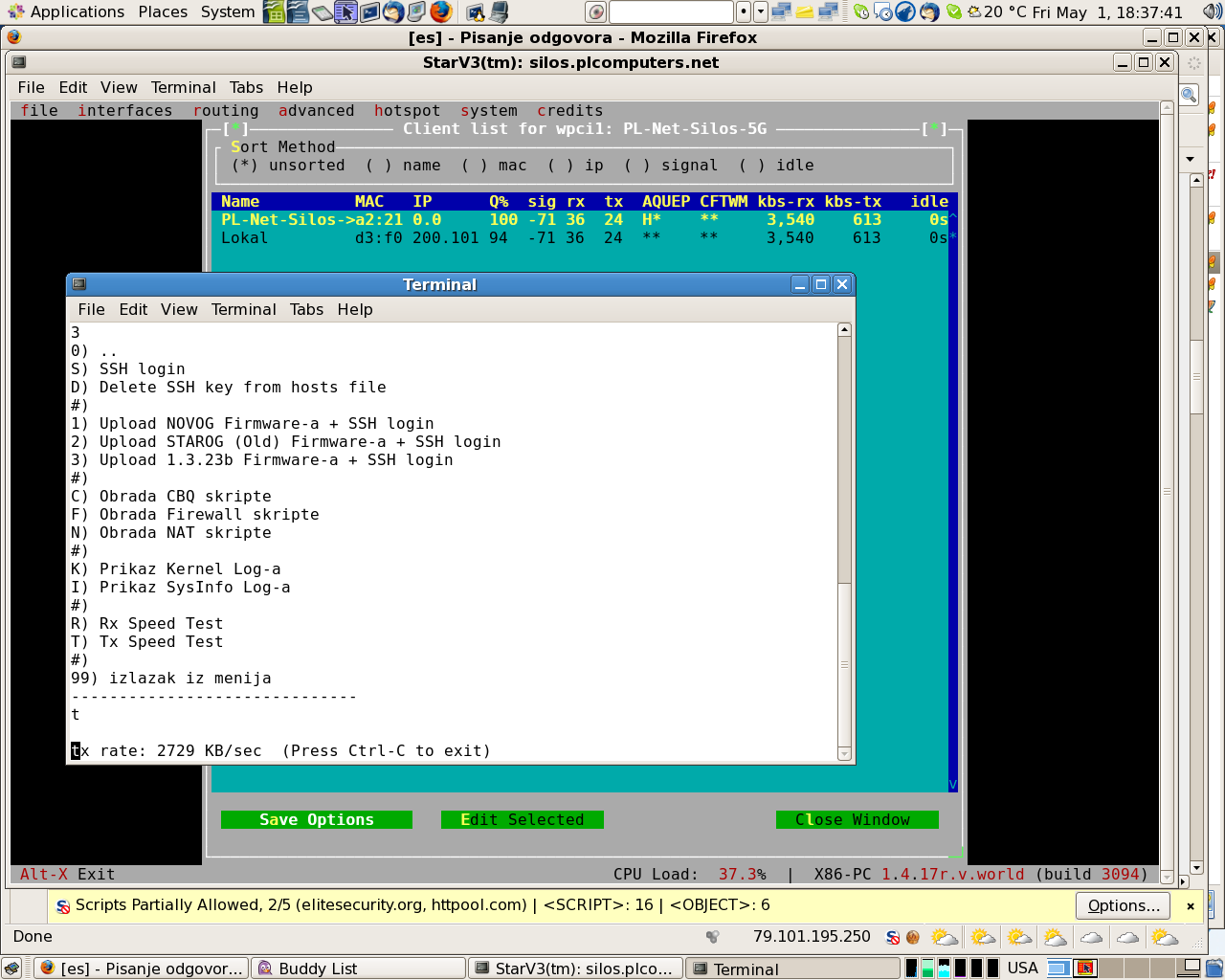Click the blue compass tray icon in top panel
This screenshot has width=1225, height=980.
(905, 11)
